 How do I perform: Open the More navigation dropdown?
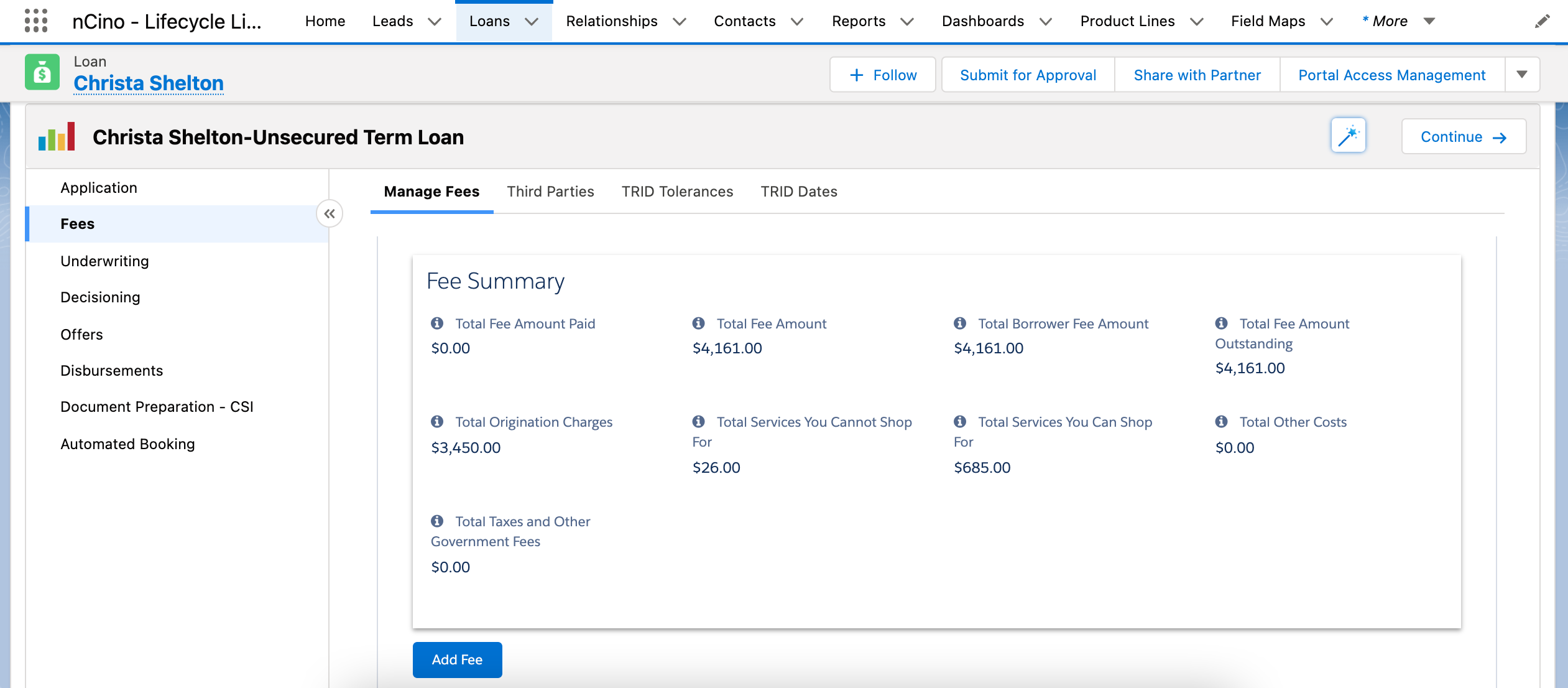[1398, 21]
